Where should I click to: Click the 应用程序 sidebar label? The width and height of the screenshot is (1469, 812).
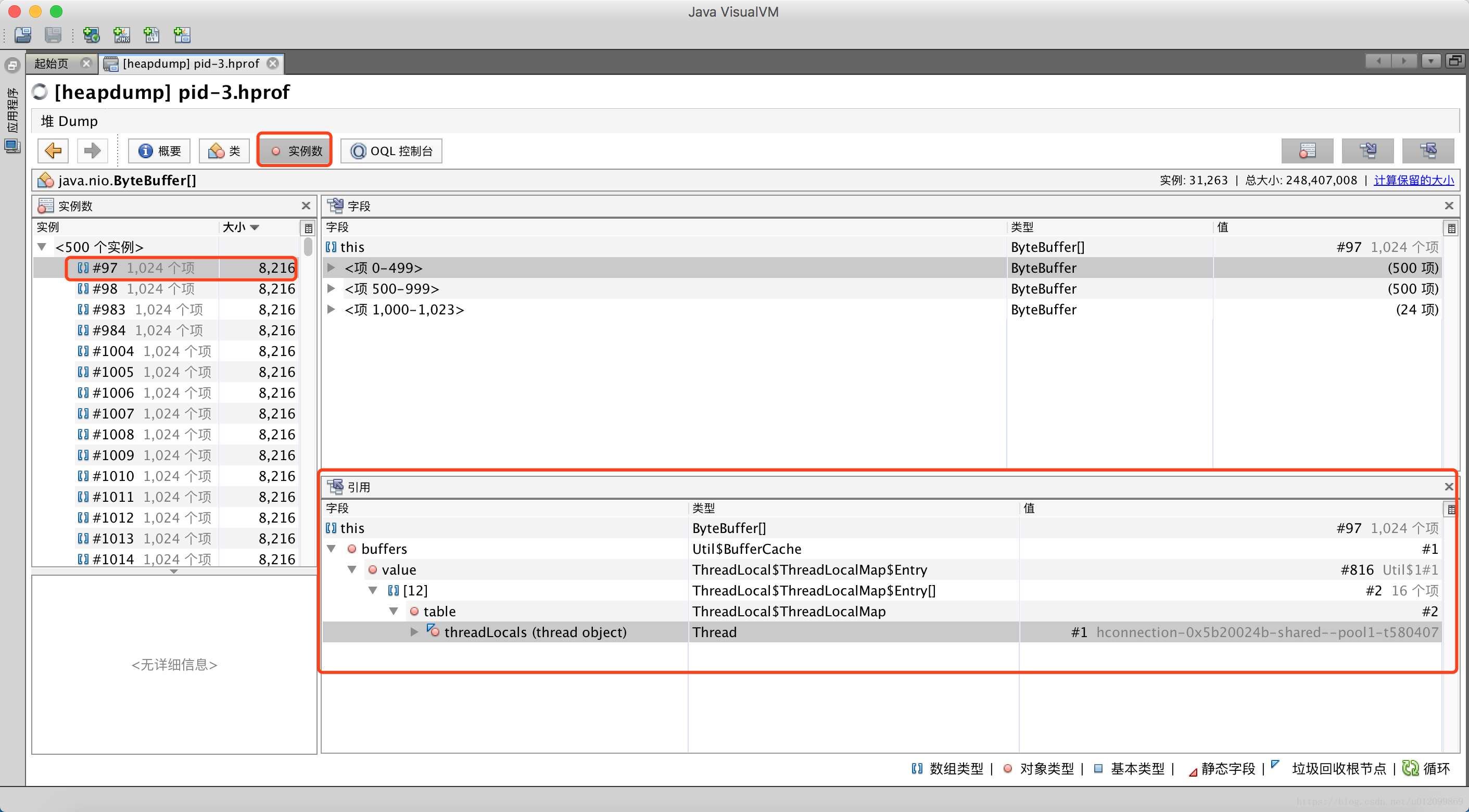(12, 109)
